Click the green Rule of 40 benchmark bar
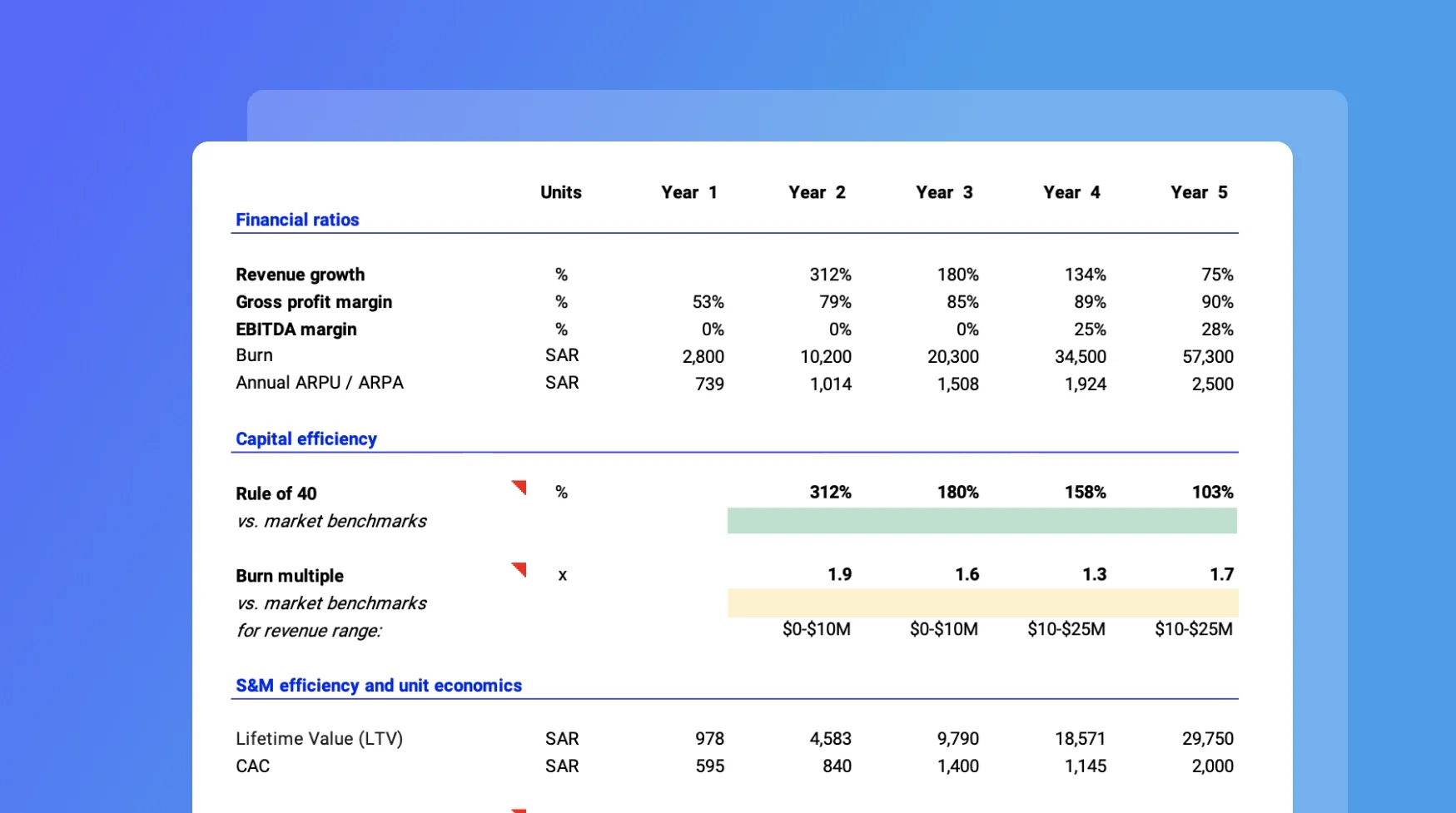Screen dimensions: 1456x813 [981, 521]
